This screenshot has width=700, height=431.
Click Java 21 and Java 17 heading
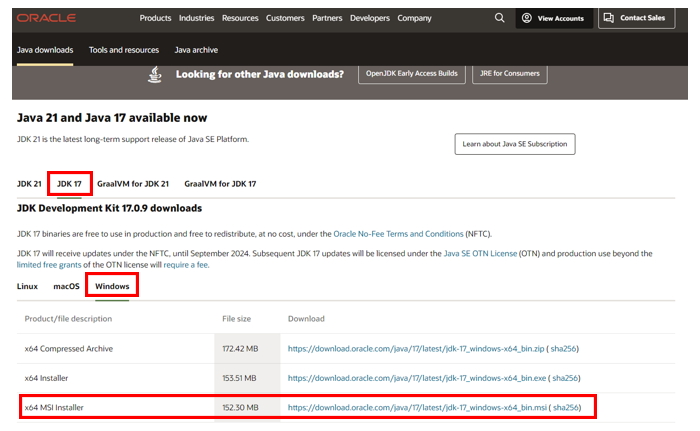point(112,117)
